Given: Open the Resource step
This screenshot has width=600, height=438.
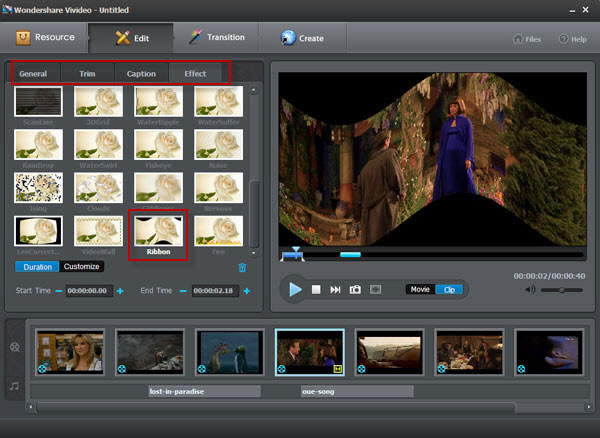Looking at the screenshot, I should pyautogui.click(x=45, y=37).
